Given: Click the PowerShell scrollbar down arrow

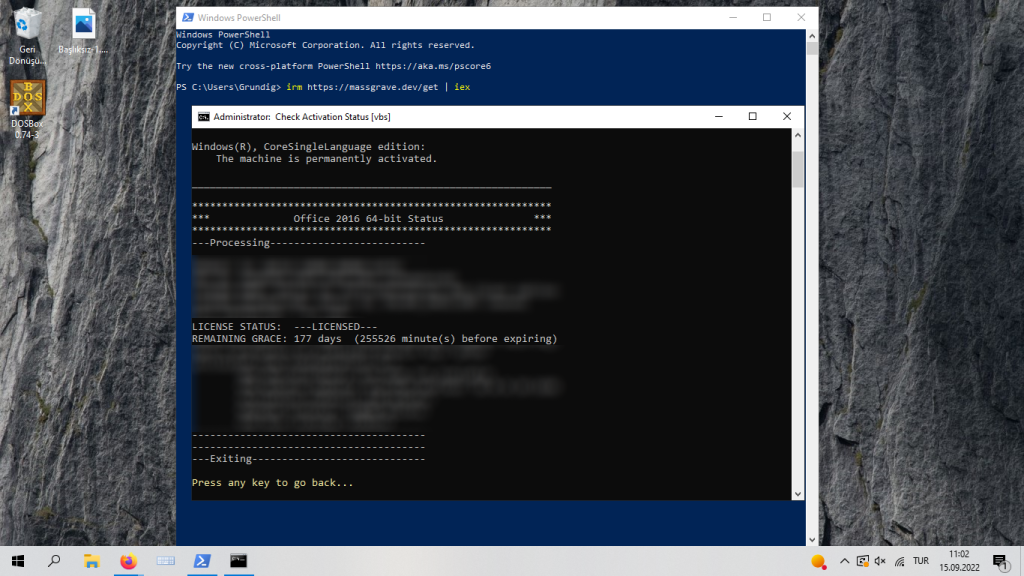Looking at the screenshot, I should coord(812,539).
